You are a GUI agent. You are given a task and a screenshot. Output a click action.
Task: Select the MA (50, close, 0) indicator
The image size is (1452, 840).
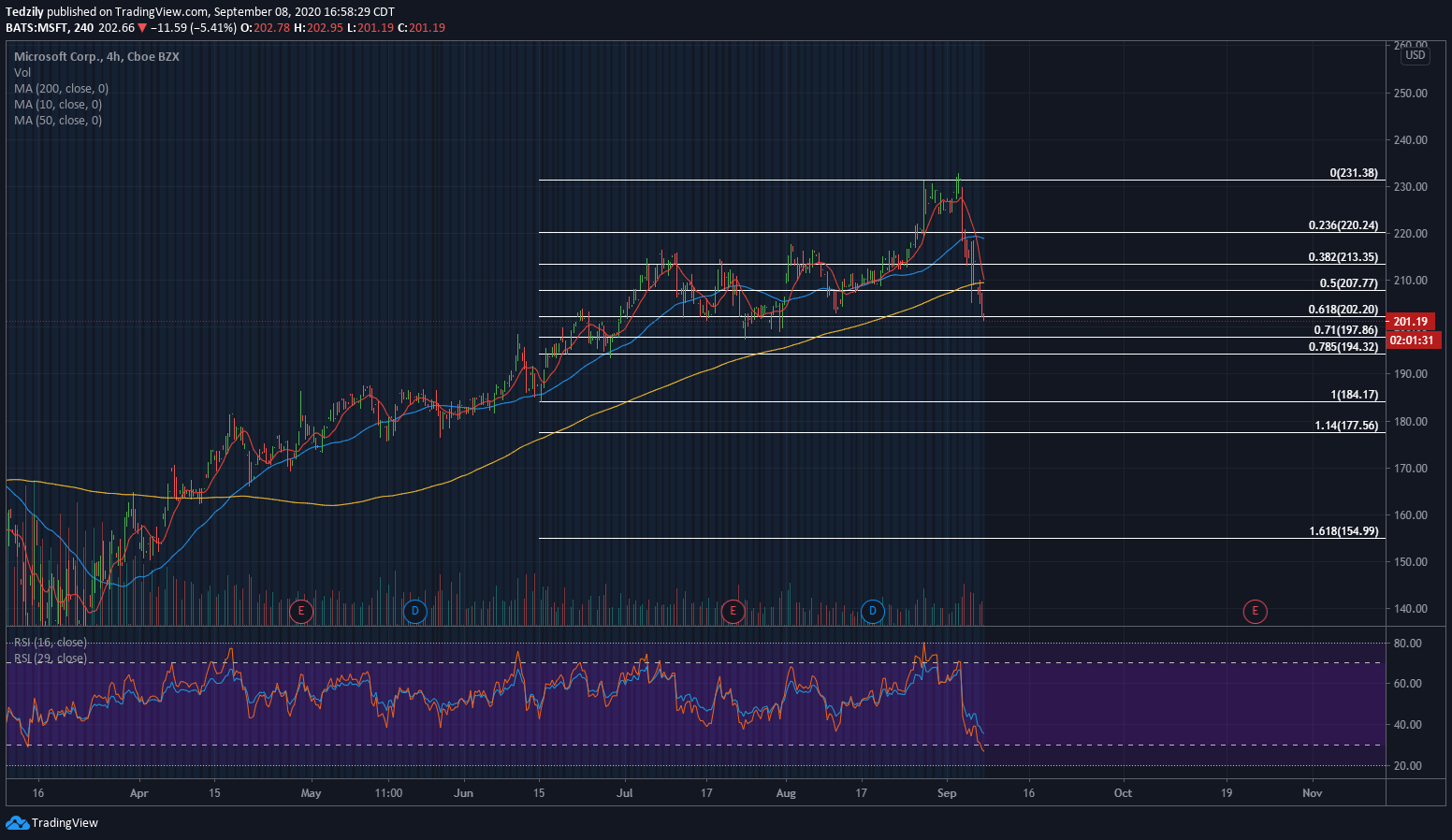click(x=58, y=121)
